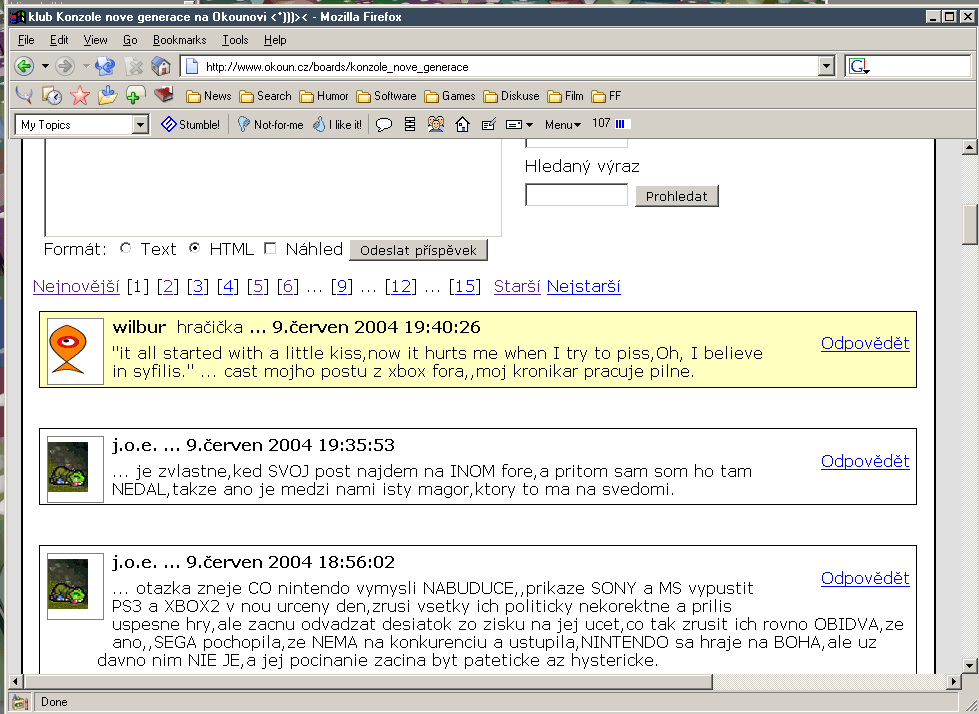This screenshot has width=979, height=714.
Task: Open the StumbleUpon Menu dropdown
Action: 563,124
